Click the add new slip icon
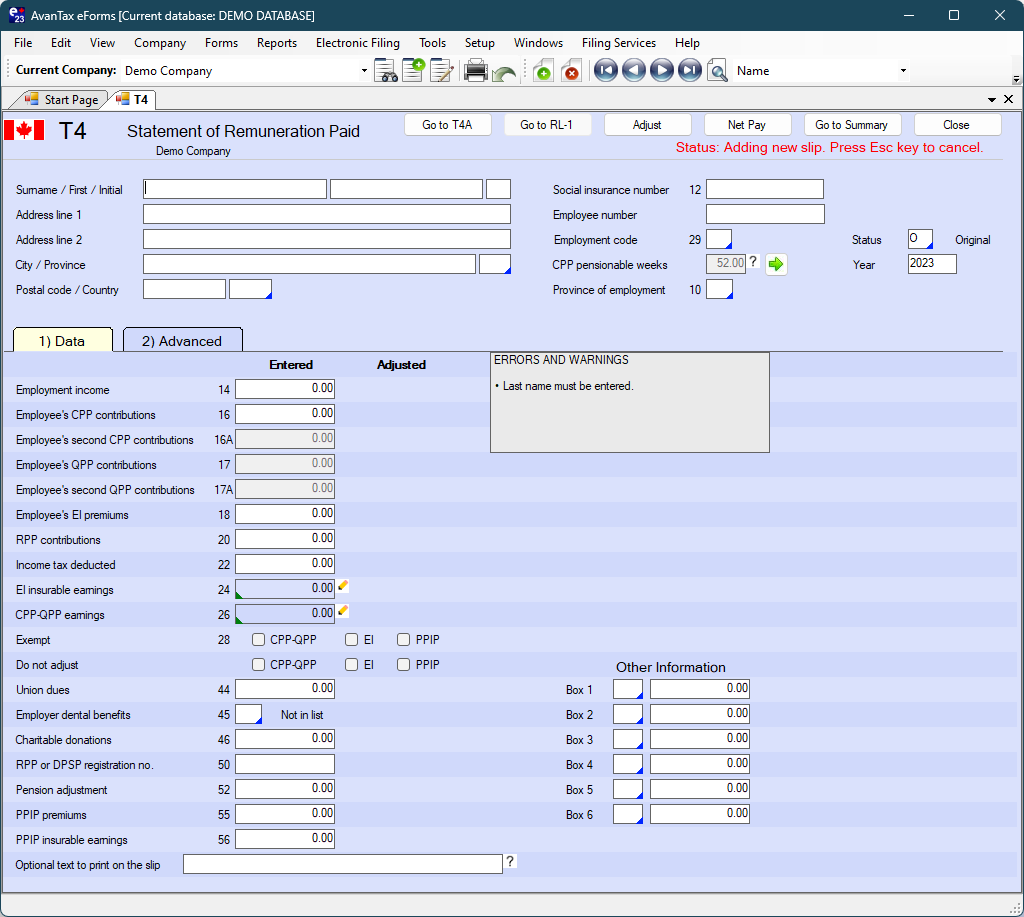Viewport: 1024px width, 917px height. [x=543, y=71]
